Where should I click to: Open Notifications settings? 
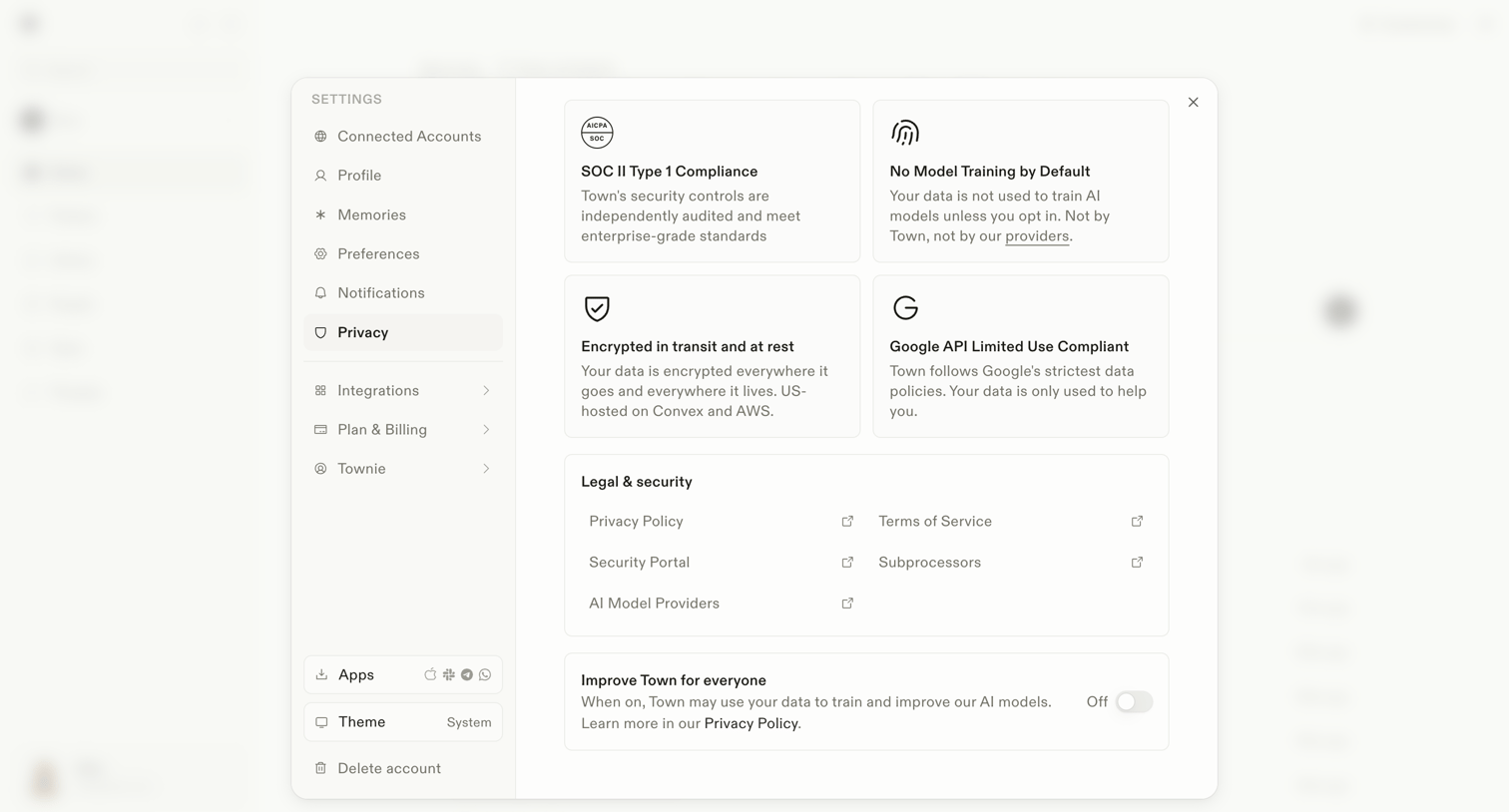tap(402, 293)
